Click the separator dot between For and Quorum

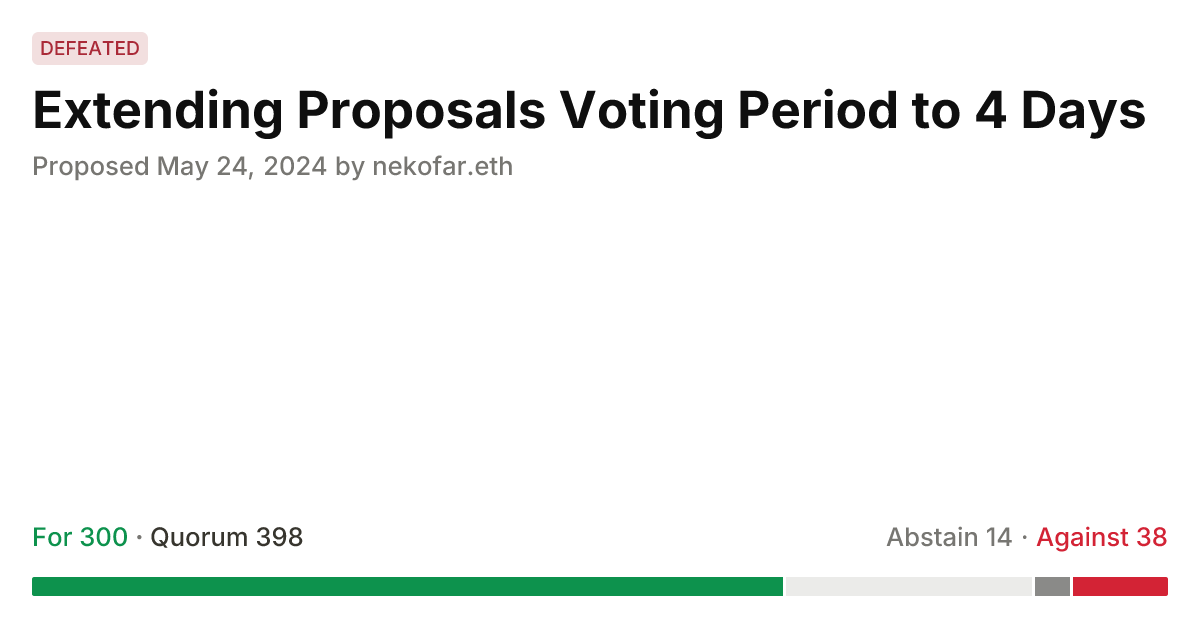coord(137,537)
